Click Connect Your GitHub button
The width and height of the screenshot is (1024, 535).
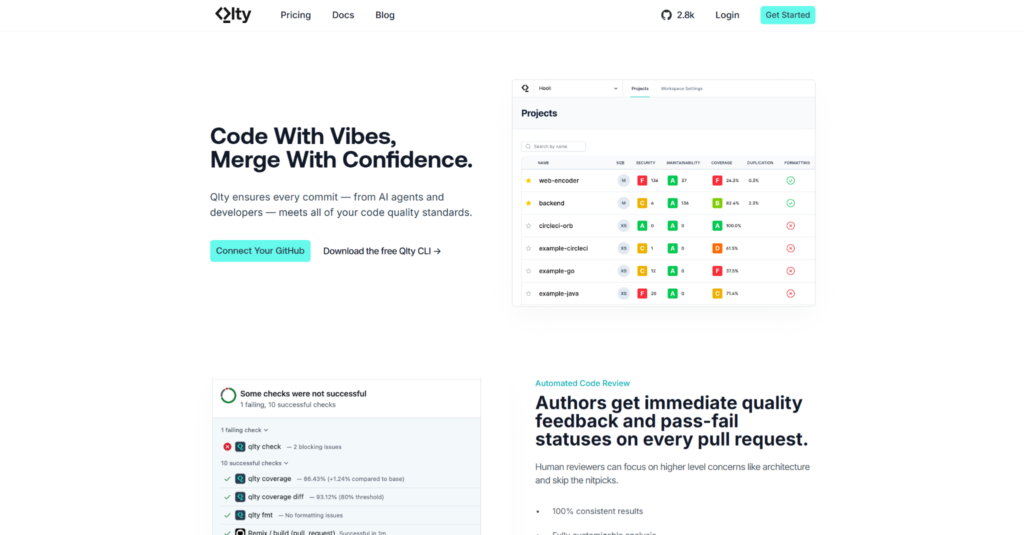260,251
